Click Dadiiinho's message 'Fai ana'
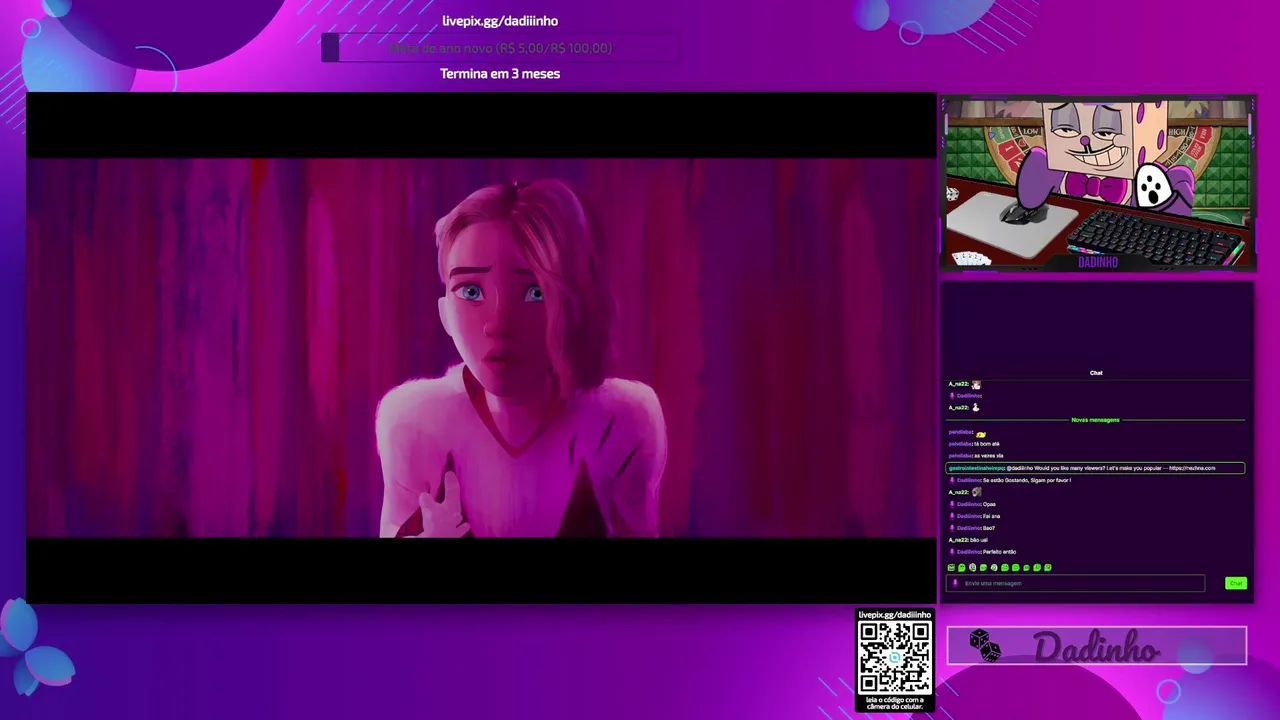 pos(991,516)
